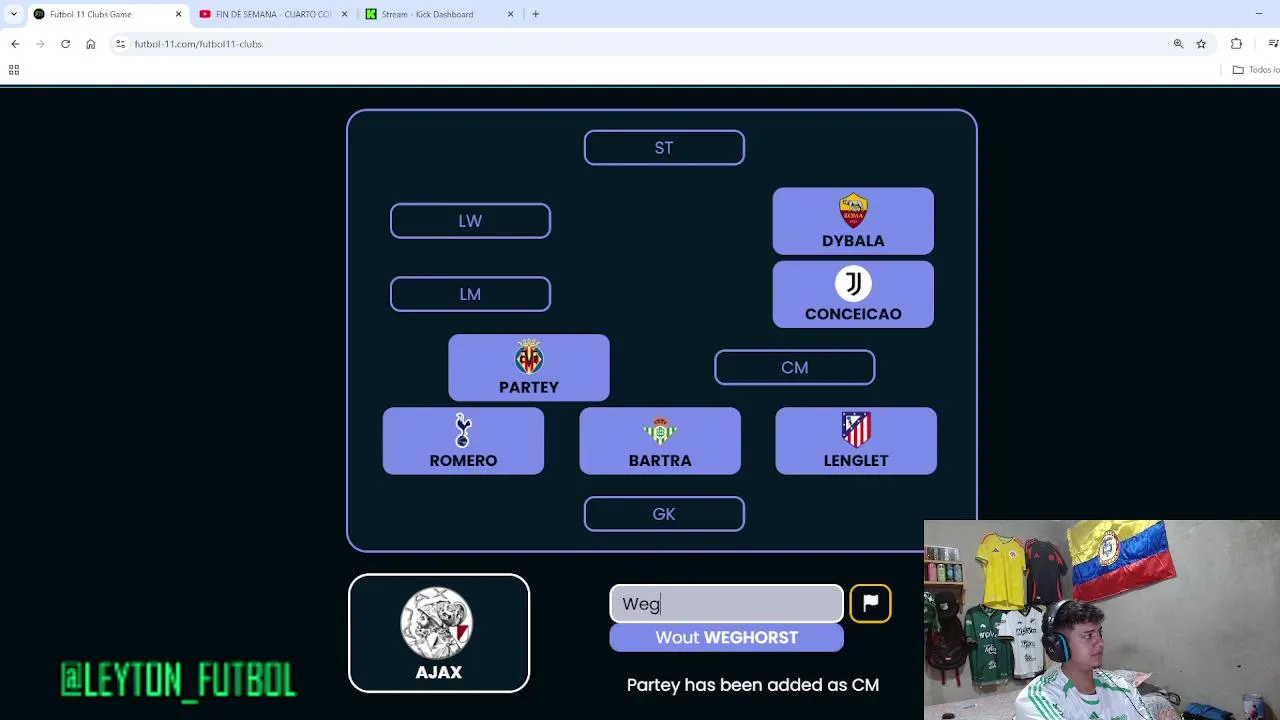Minimize the browser window

click(1258, 14)
